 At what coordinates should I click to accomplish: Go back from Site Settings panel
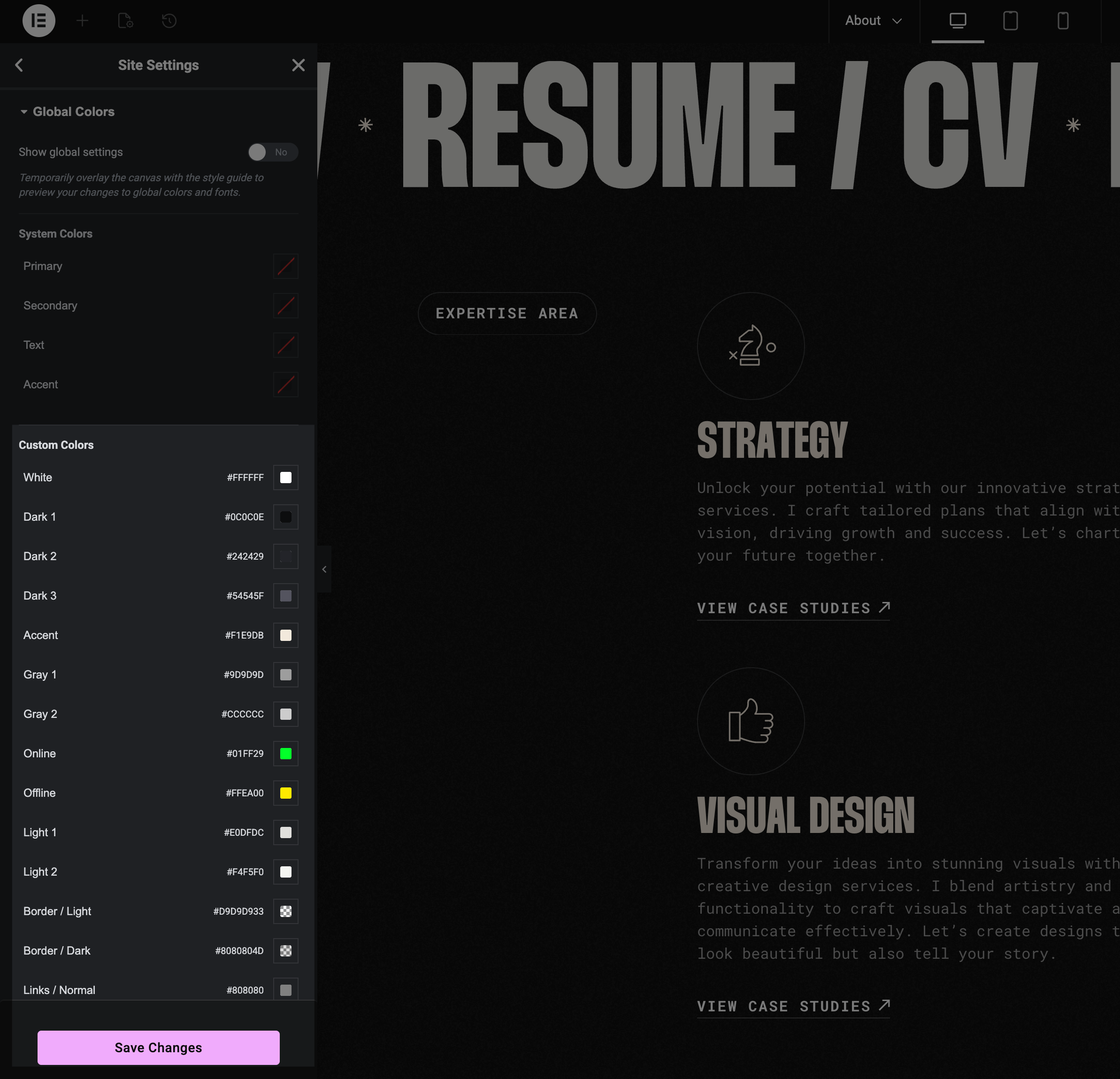coord(19,65)
